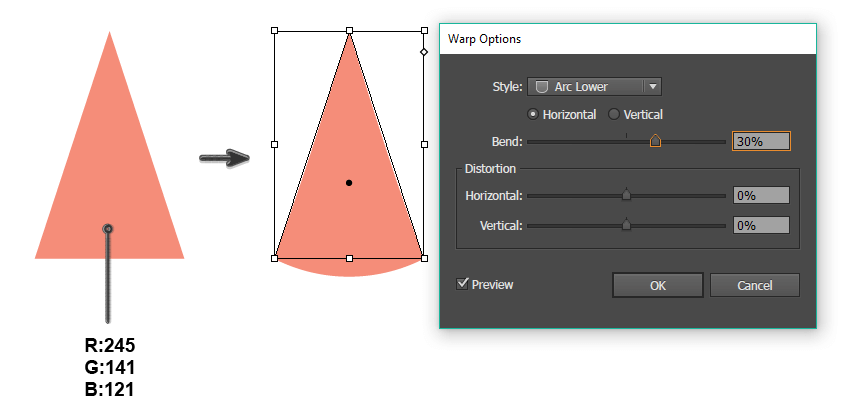Screen dimensions: 850x419
Task: Click the gray arrow between the triangles
Action: tap(223, 158)
